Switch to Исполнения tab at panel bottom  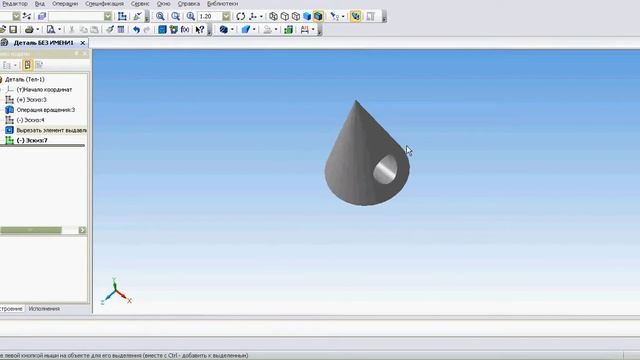tap(44, 309)
